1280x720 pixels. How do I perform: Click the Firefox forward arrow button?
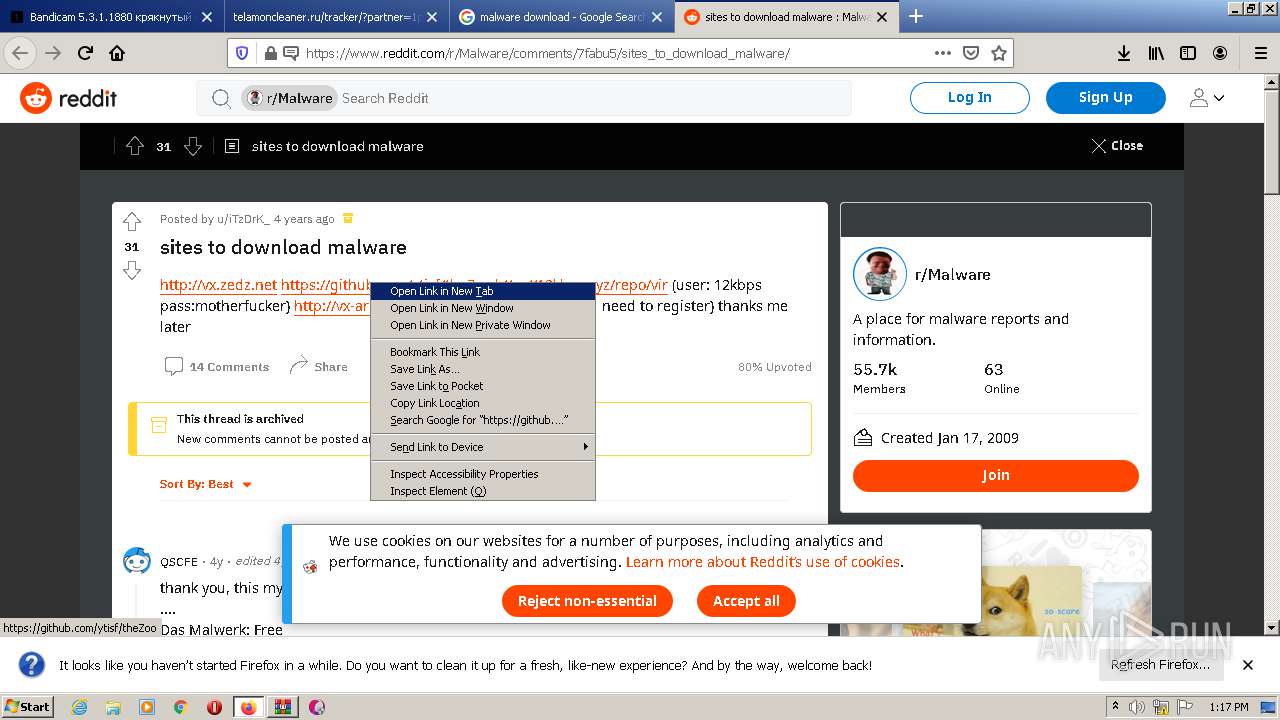pyautogui.click(x=52, y=53)
